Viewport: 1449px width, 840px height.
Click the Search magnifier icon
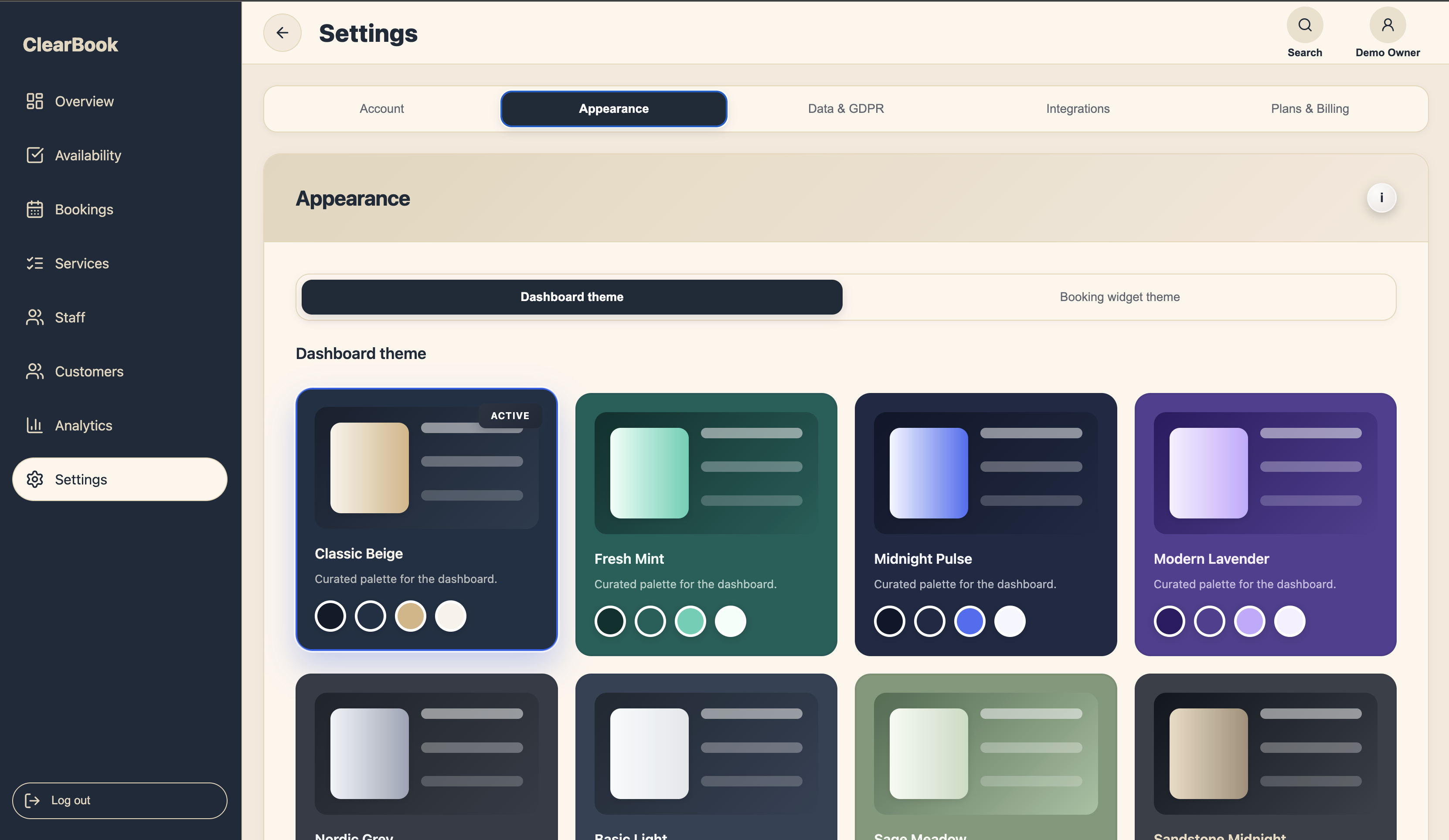[x=1305, y=25]
